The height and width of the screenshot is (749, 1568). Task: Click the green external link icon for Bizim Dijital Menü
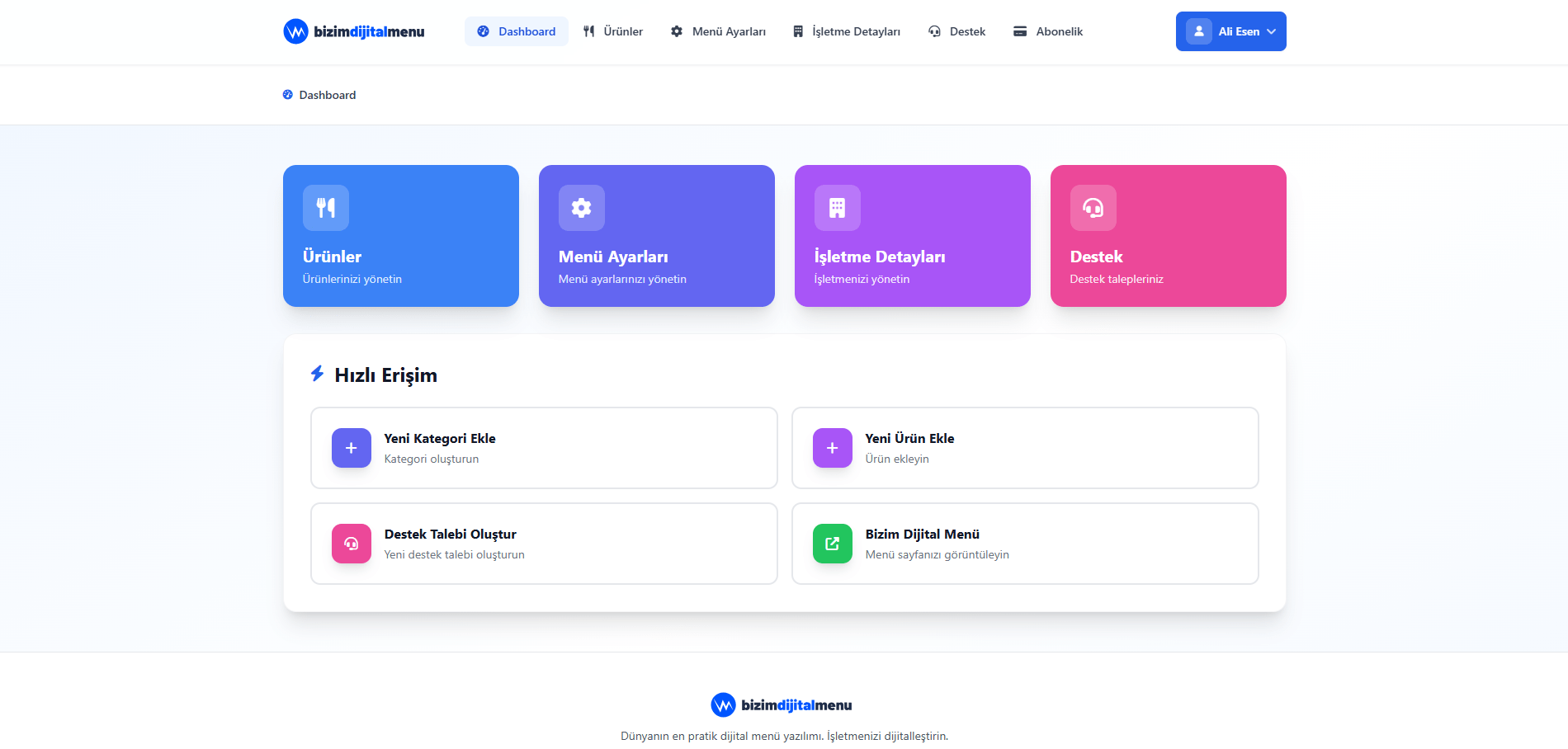(833, 544)
